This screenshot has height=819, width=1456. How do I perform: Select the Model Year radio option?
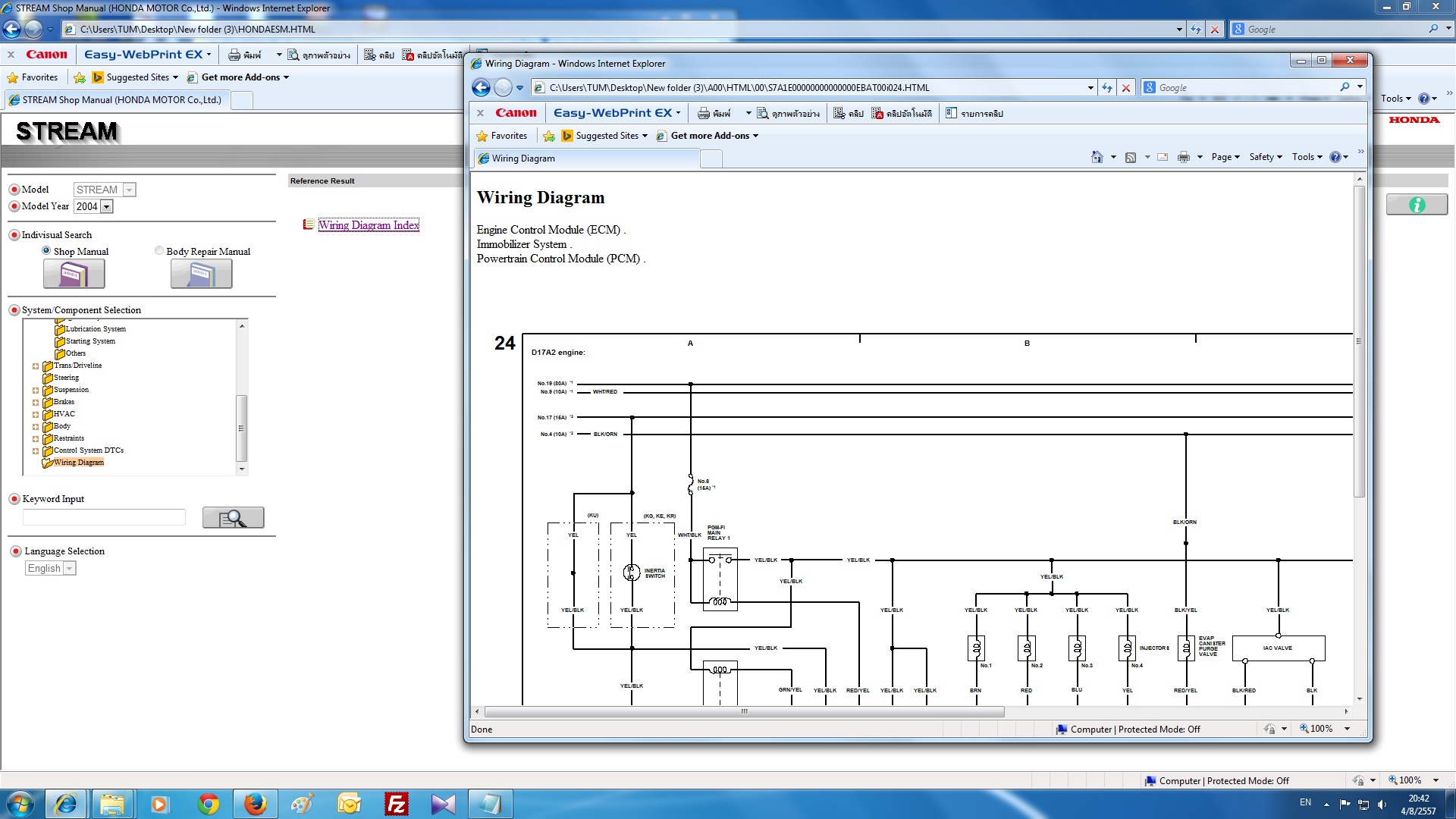click(x=14, y=206)
